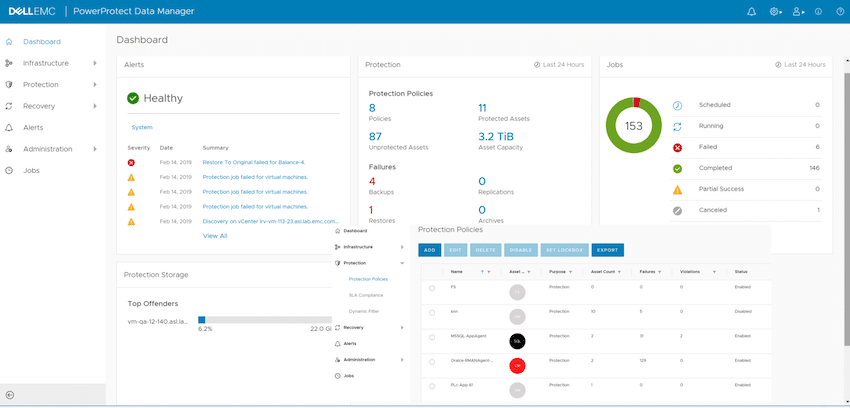
Task: Click View All alerts link
Action: (215, 236)
